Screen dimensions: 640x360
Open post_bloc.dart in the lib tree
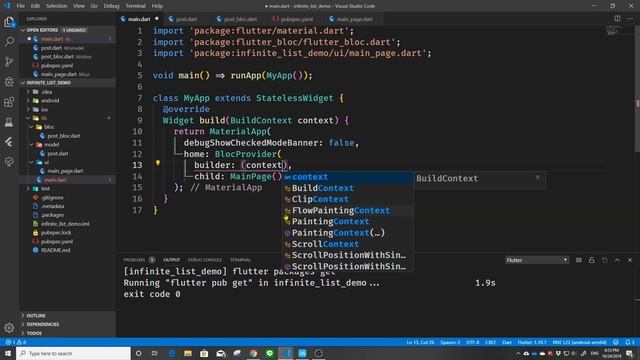[64, 136]
